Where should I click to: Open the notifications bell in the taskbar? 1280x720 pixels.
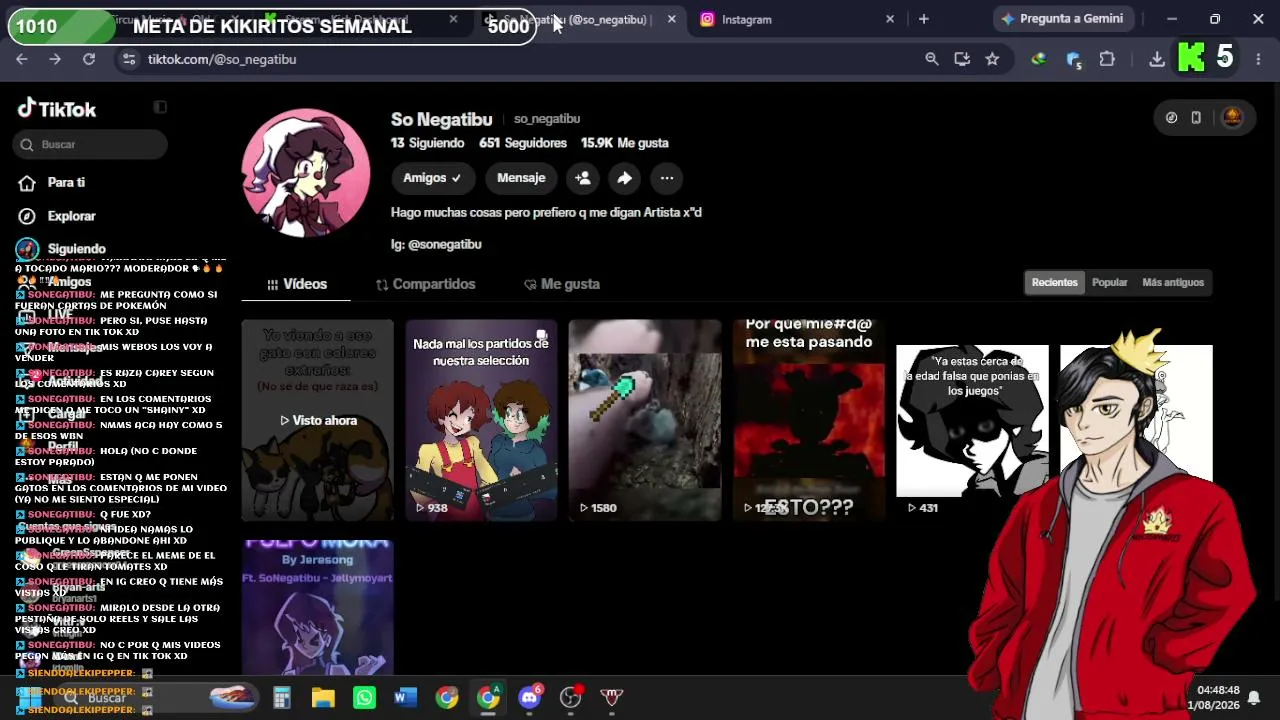click(x=1253, y=697)
